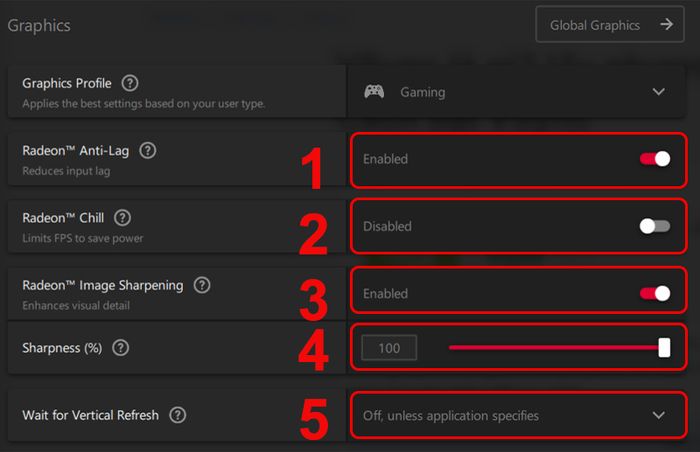The height and width of the screenshot is (452, 700).
Task: Click the Radeon Anti-Lag label
Action: 75,151
